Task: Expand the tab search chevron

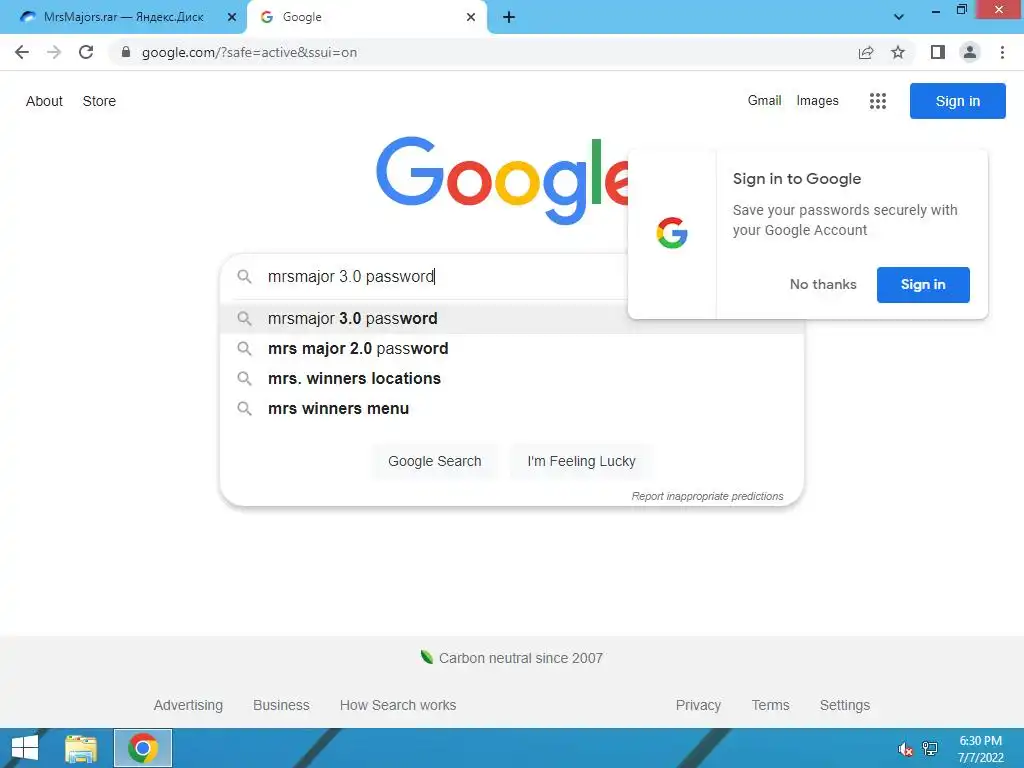Action: click(899, 17)
